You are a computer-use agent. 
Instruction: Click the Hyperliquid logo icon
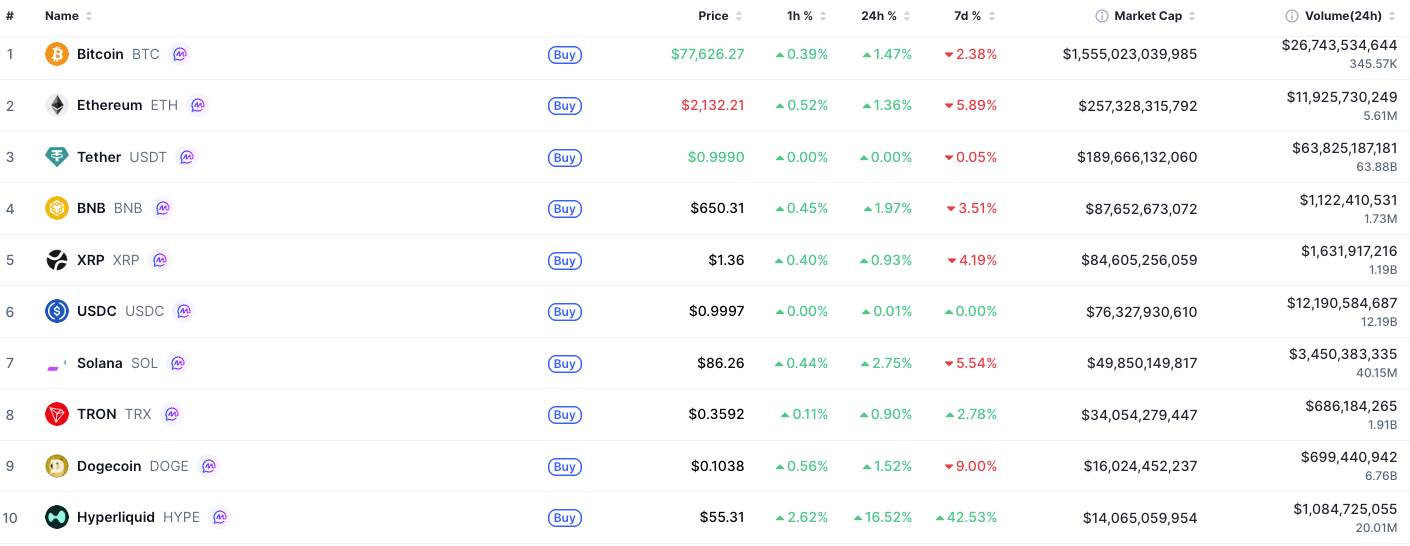pos(57,517)
